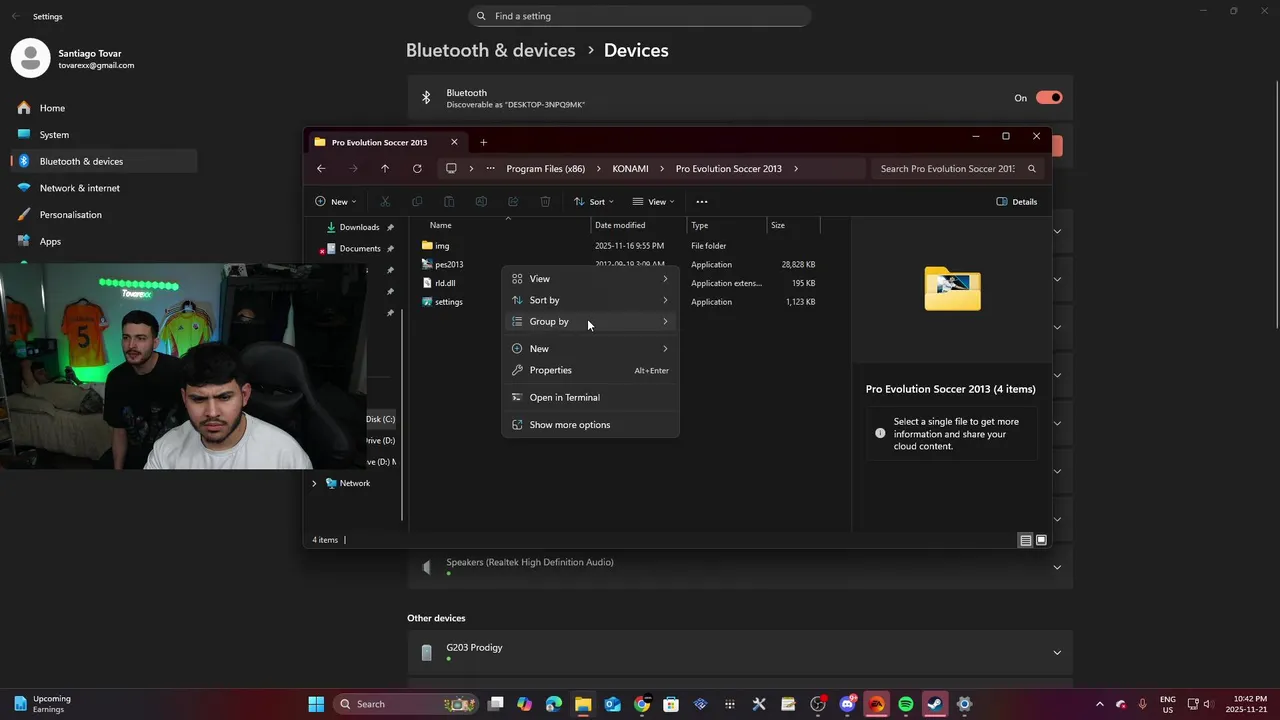Viewport: 1280px width, 720px height.
Task: Open Discord from the taskbar
Action: (848, 704)
